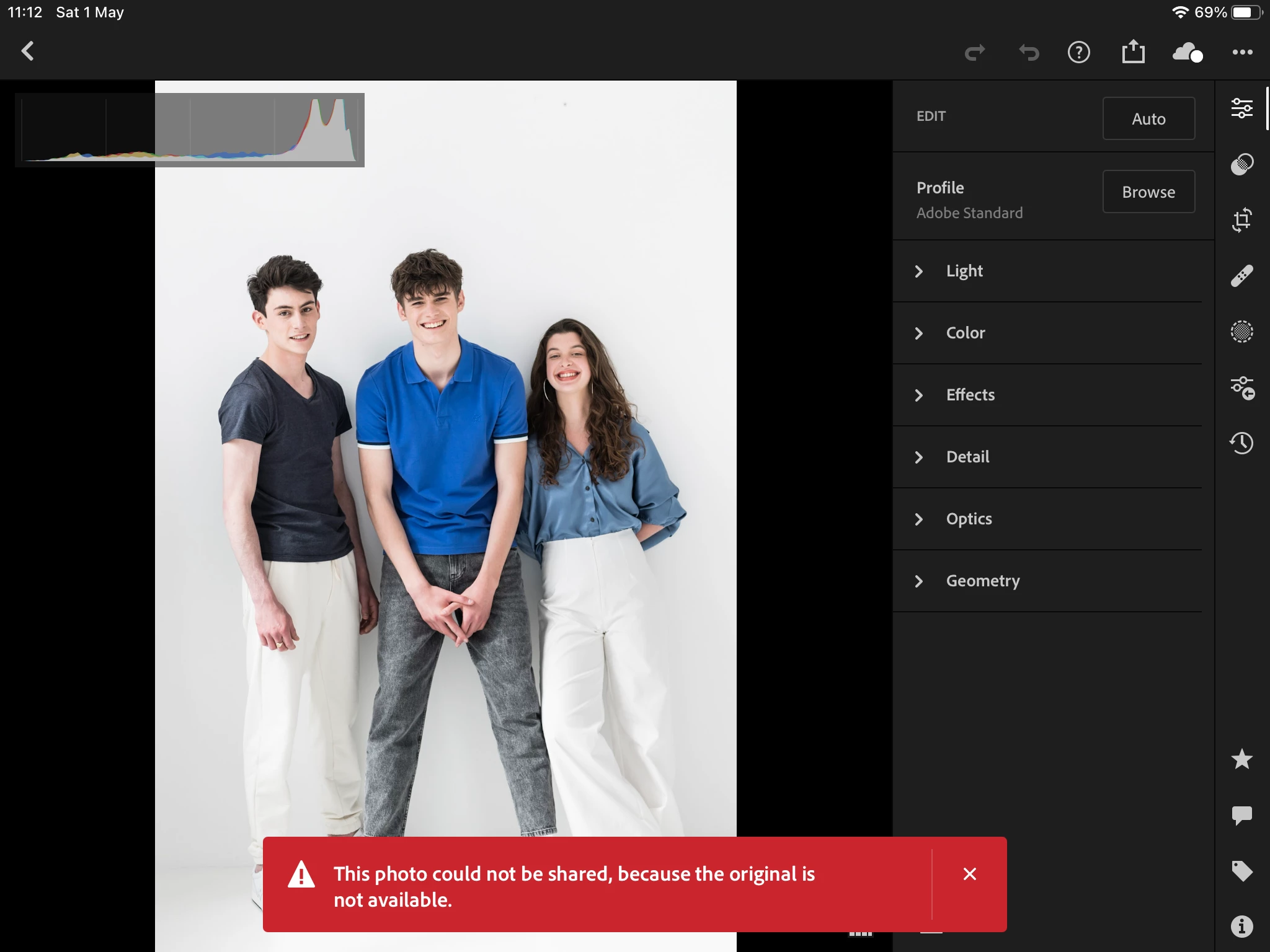Image resolution: width=1270 pixels, height=952 pixels.
Task: Open the keywords tag icon
Action: (x=1241, y=871)
